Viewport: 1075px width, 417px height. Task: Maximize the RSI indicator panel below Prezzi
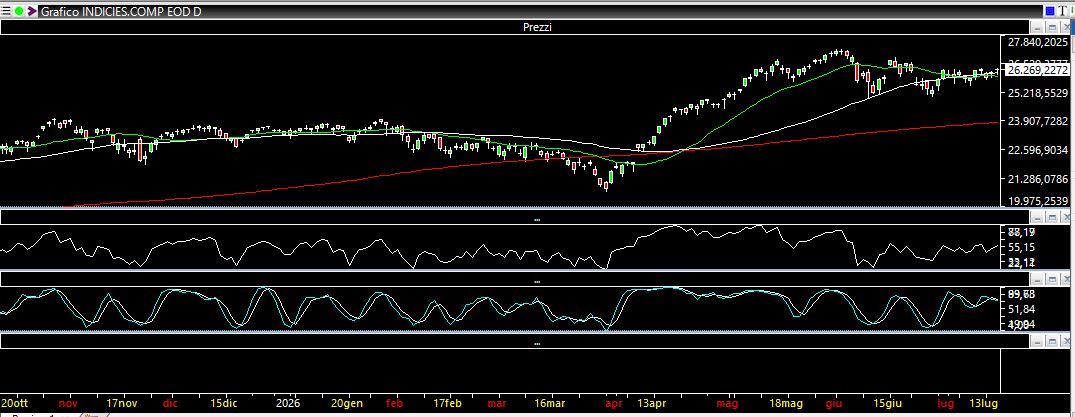pyautogui.click(x=1052, y=217)
